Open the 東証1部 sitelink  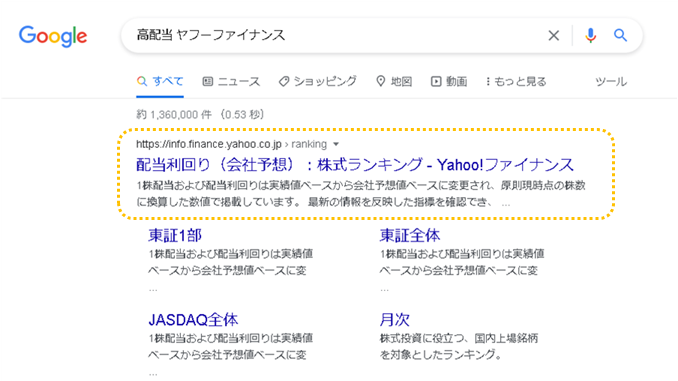(175, 235)
